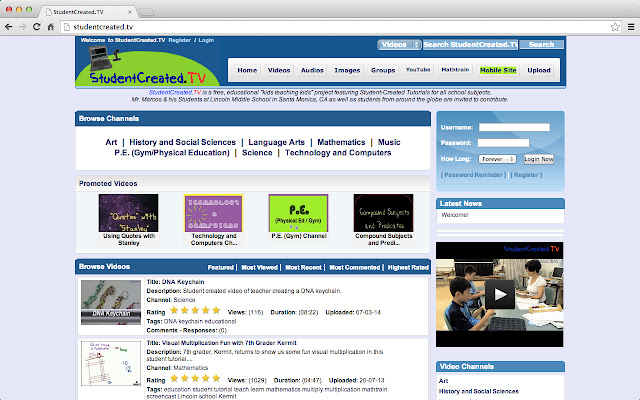Open the How Long Forever dropdown
Screen dimensions: 640x400
tap(497, 159)
